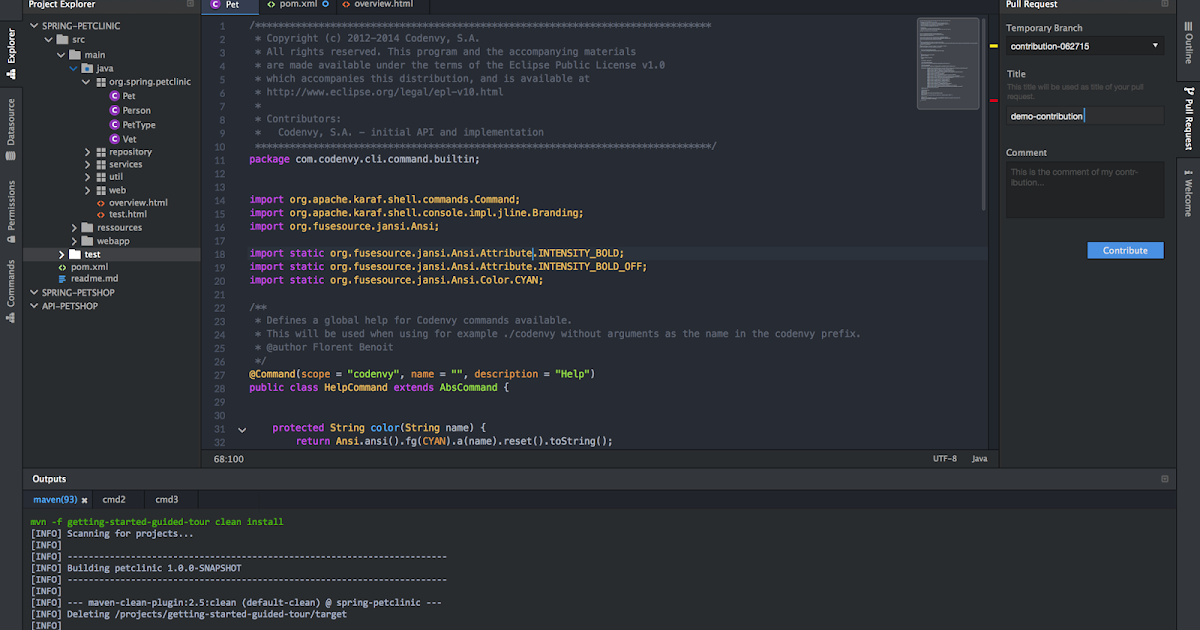Expand the webapp folder
The image size is (1200, 630).
(75, 241)
